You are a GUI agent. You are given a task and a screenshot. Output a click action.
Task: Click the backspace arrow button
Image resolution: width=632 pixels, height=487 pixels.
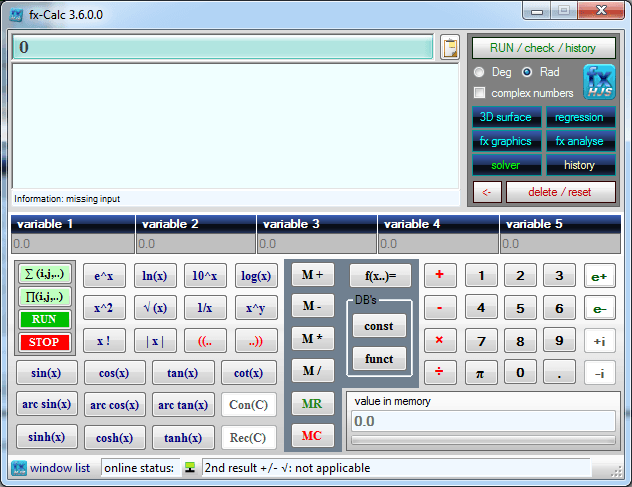[x=487, y=192]
